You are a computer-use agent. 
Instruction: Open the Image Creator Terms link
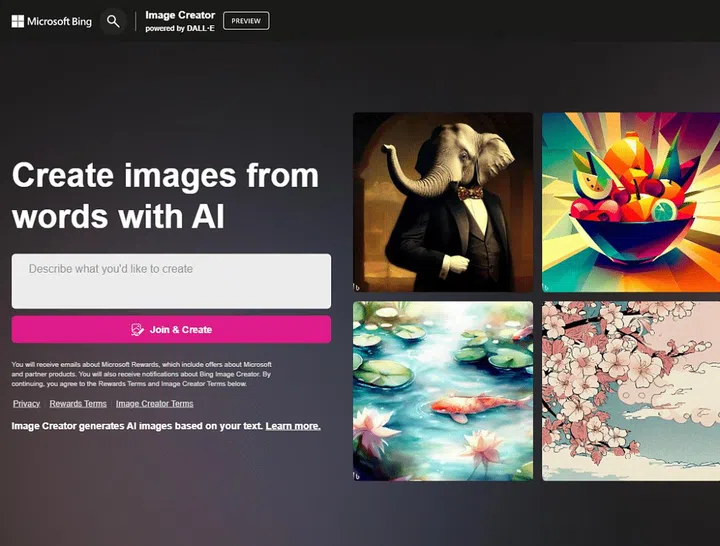pos(155,404)
